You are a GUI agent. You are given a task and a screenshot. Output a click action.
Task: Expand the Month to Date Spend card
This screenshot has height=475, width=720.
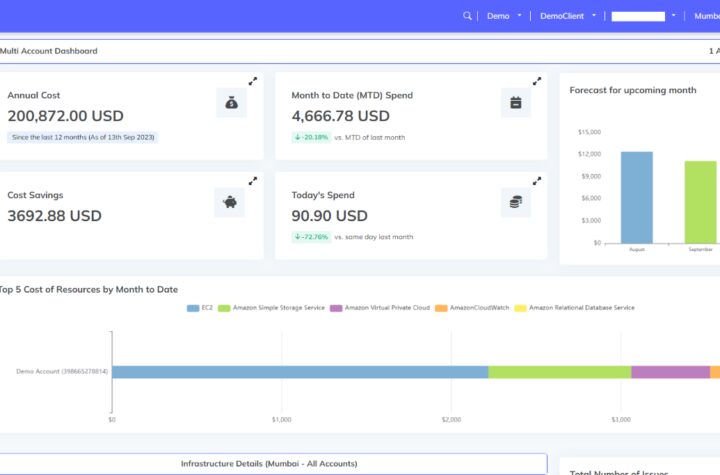(537, 81)
